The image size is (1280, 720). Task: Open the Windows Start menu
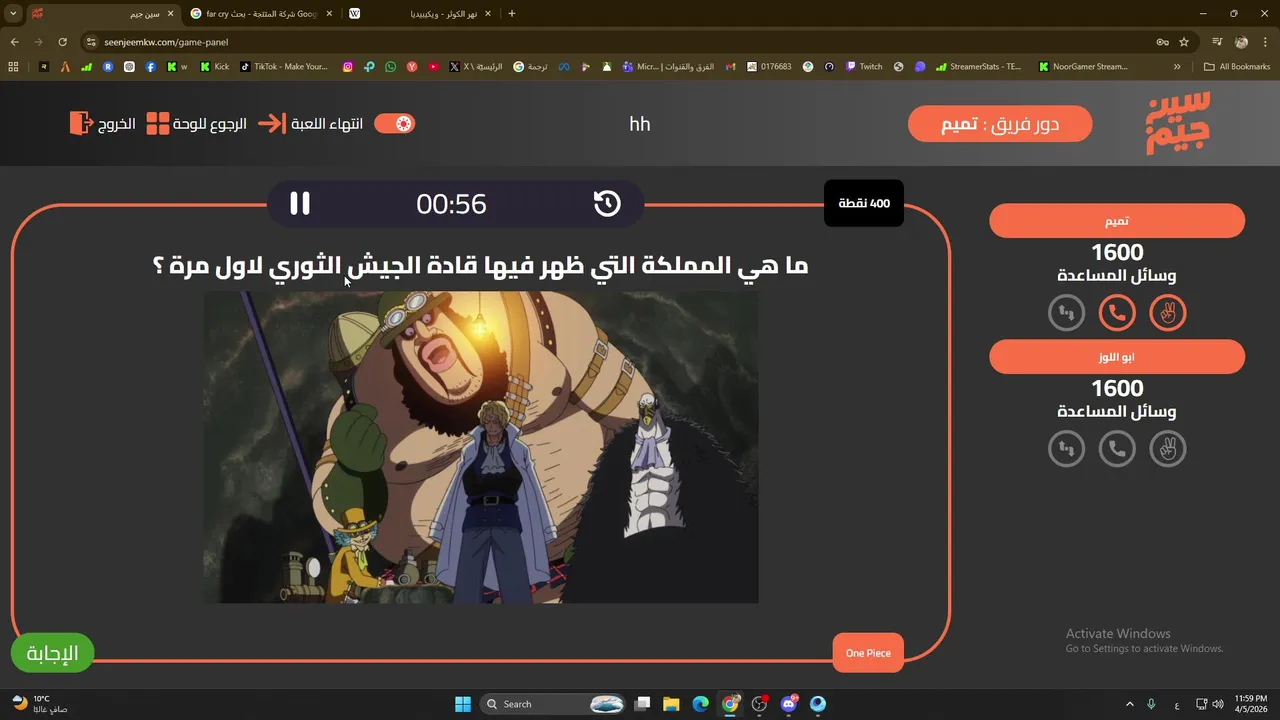coord(463,704)
